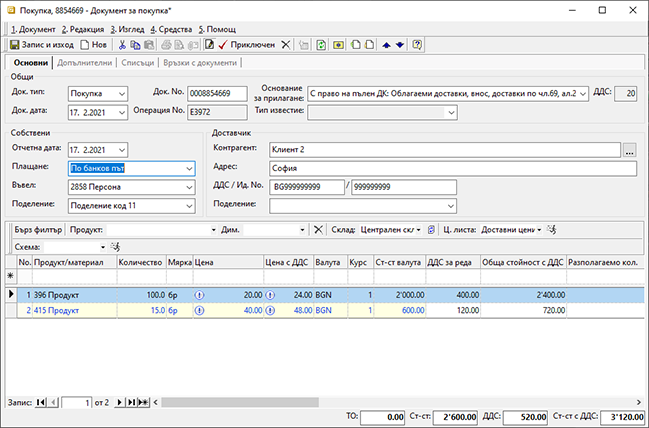Open the Склад warehouse dropdown
649x428 pixels.
tap(418, 229)
